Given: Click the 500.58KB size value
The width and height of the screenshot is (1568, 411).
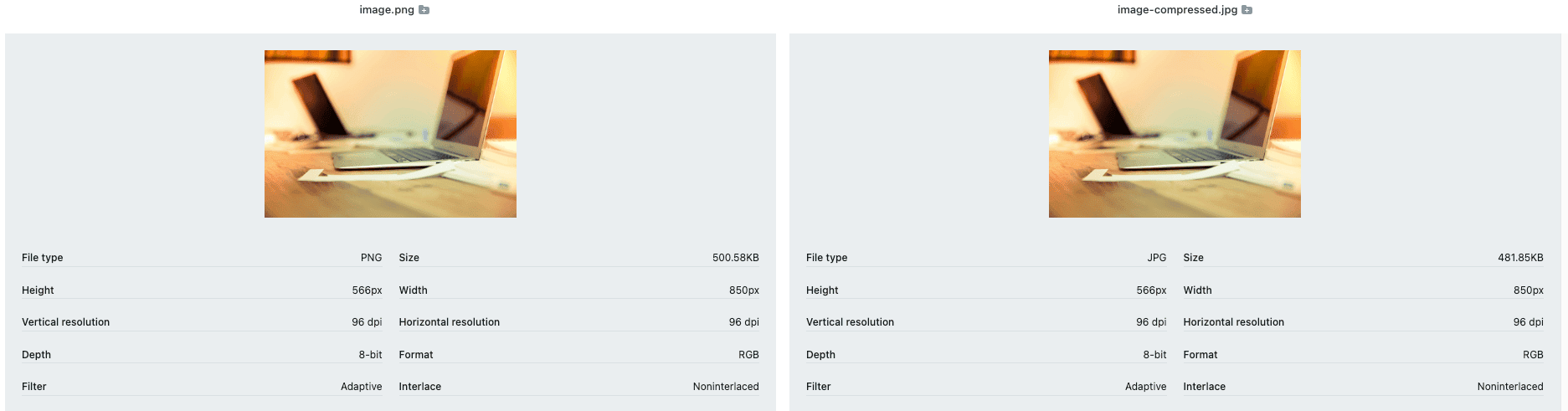Looking at the screenshot, I should (x=735, y=258).
